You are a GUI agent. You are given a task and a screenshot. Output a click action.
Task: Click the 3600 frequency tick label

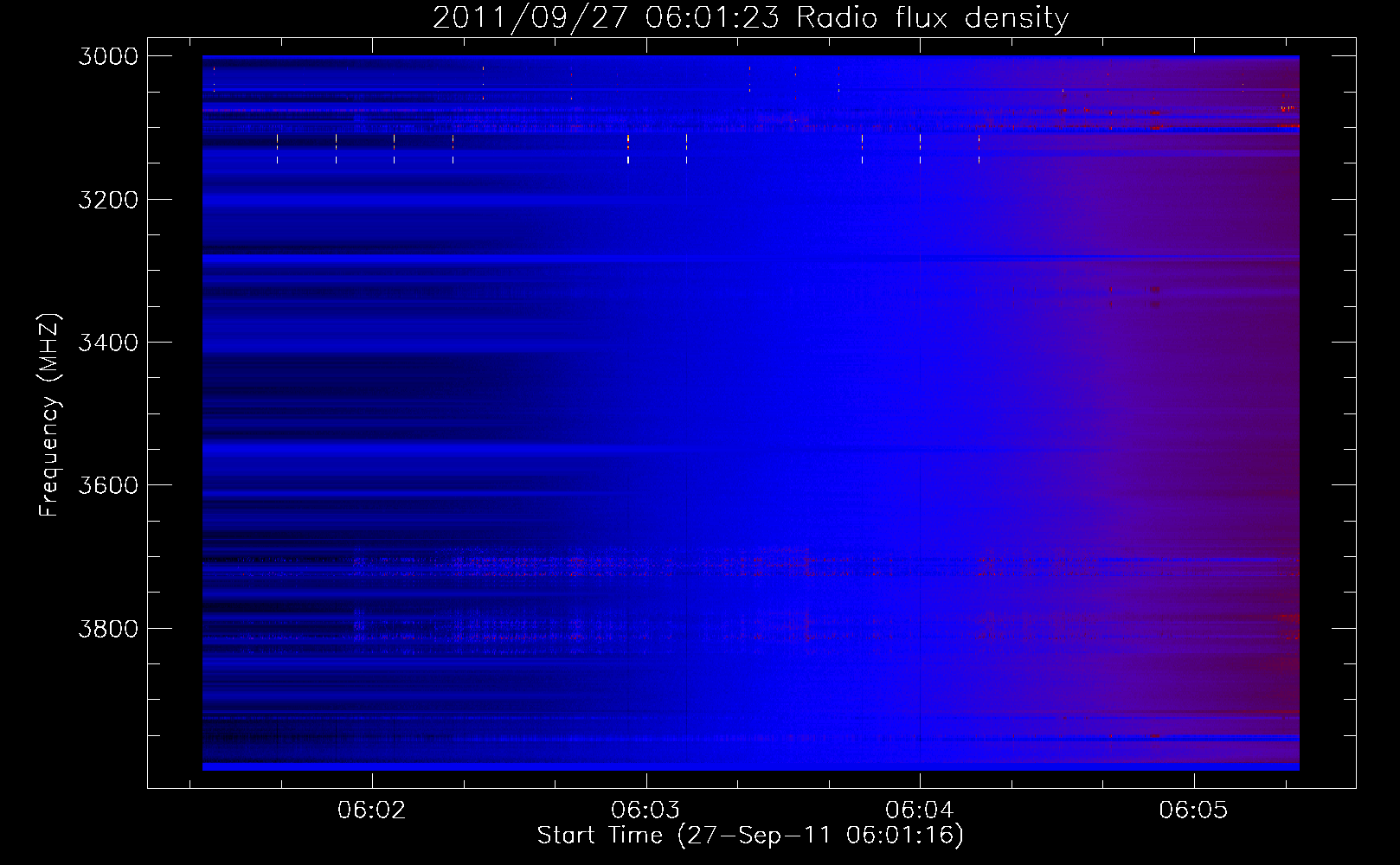pyautogui.click(x=108, y=485)
